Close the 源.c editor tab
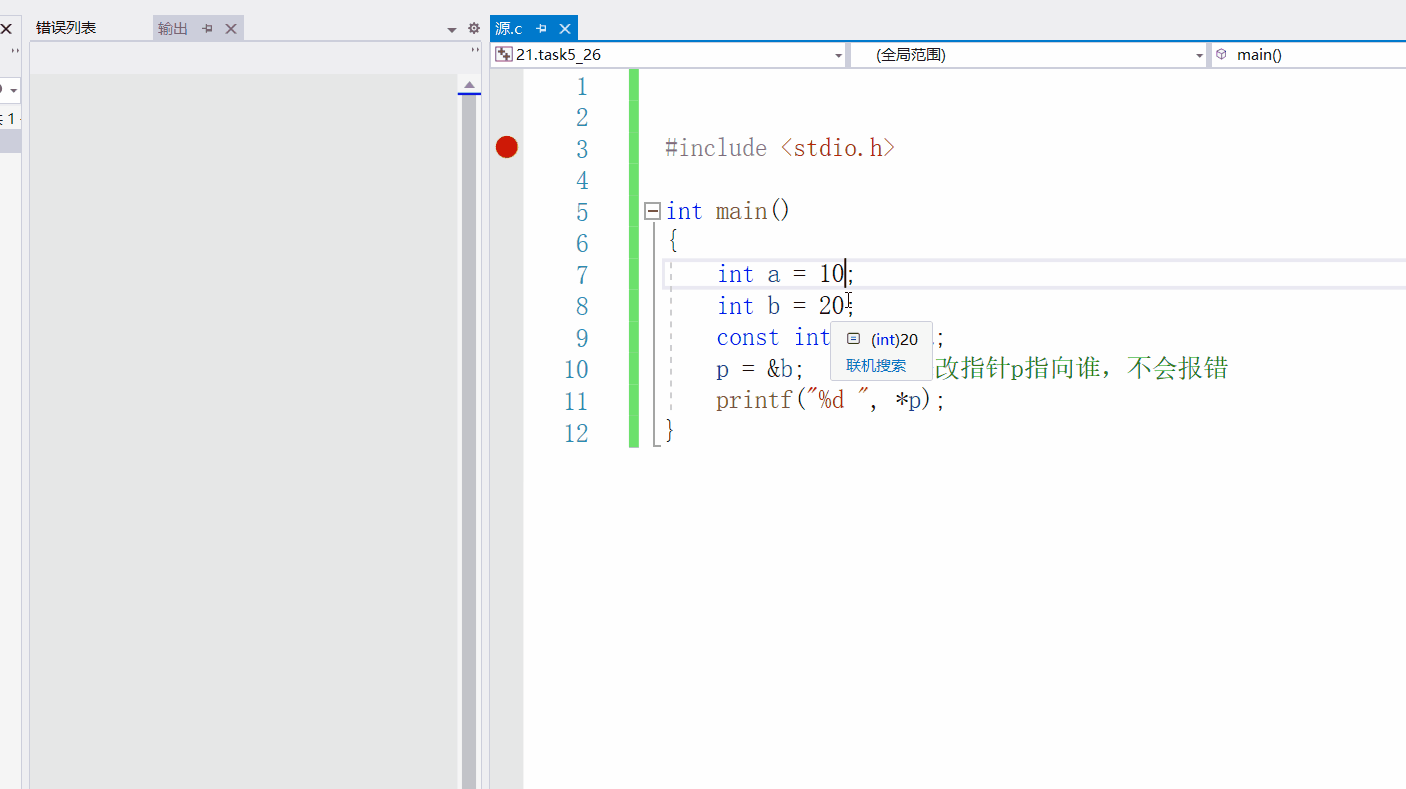The image size is (1406, 789). [565, 29]
